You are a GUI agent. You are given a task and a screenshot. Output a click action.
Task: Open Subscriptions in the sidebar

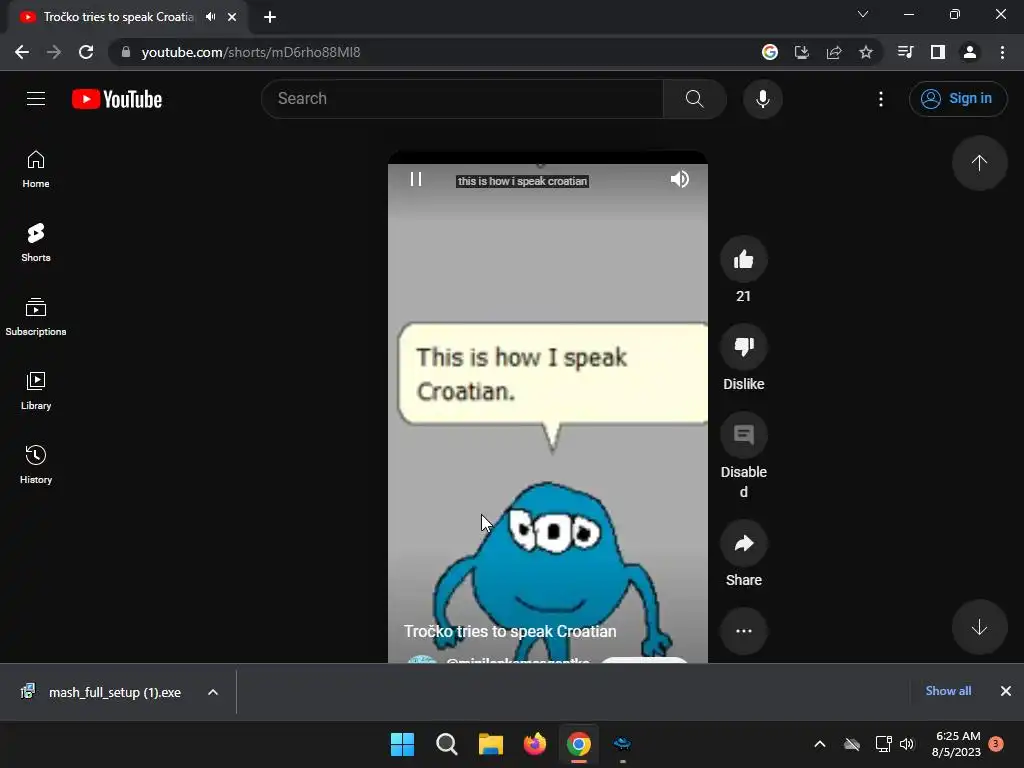click(x=36, y=317)
